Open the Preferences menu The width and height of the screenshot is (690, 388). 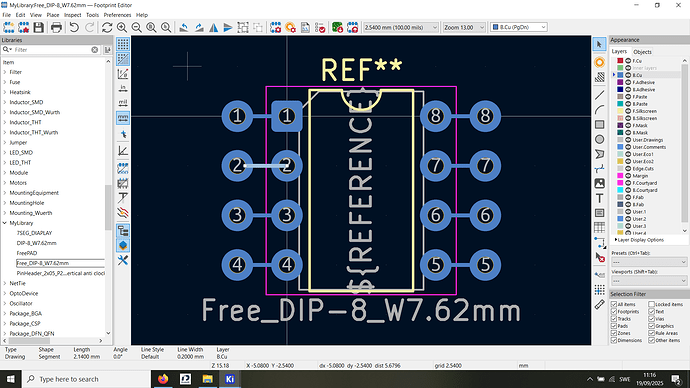tap(117, 15)
